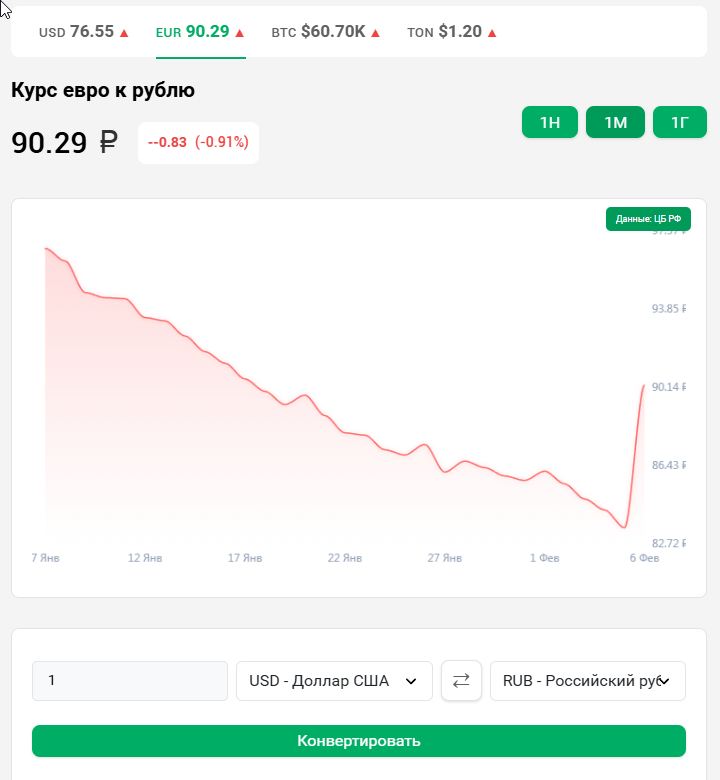Image resolution: width=720 pixels, height=780 pixels.
Task: Click the Данные: ЦБ РФ badge
Action: 648,219
